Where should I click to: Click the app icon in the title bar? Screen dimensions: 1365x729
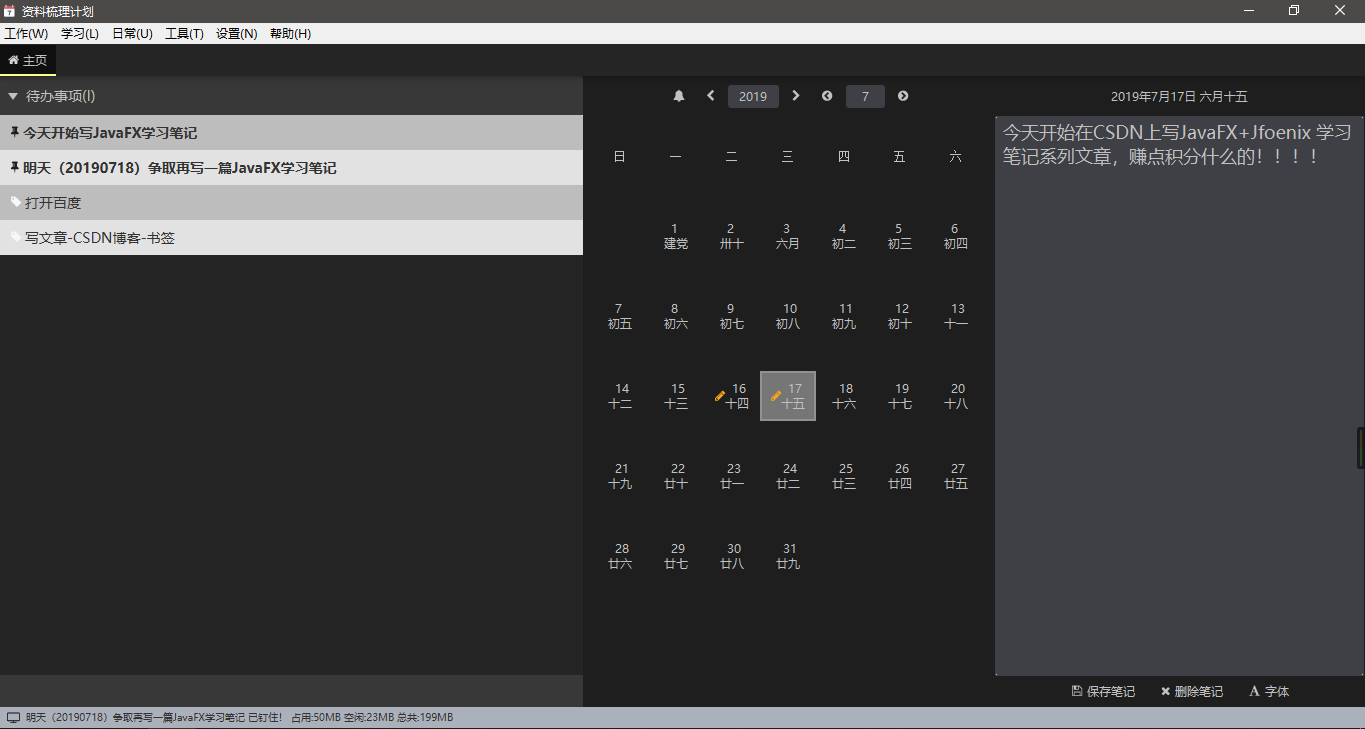click(9, 11)
